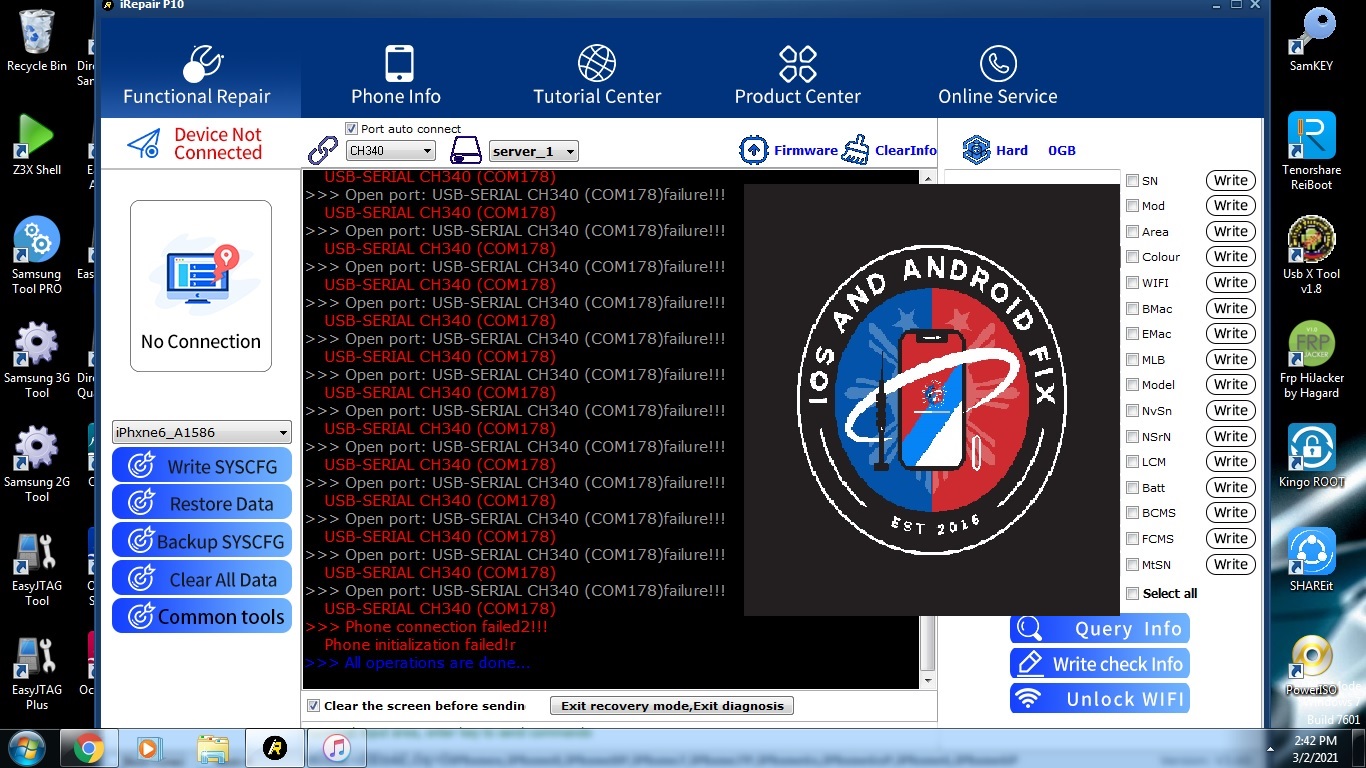Select the Samsung Tool PRO shortcut
The height and width of the screenshot is (768, 1366).
tap(37, 256)
